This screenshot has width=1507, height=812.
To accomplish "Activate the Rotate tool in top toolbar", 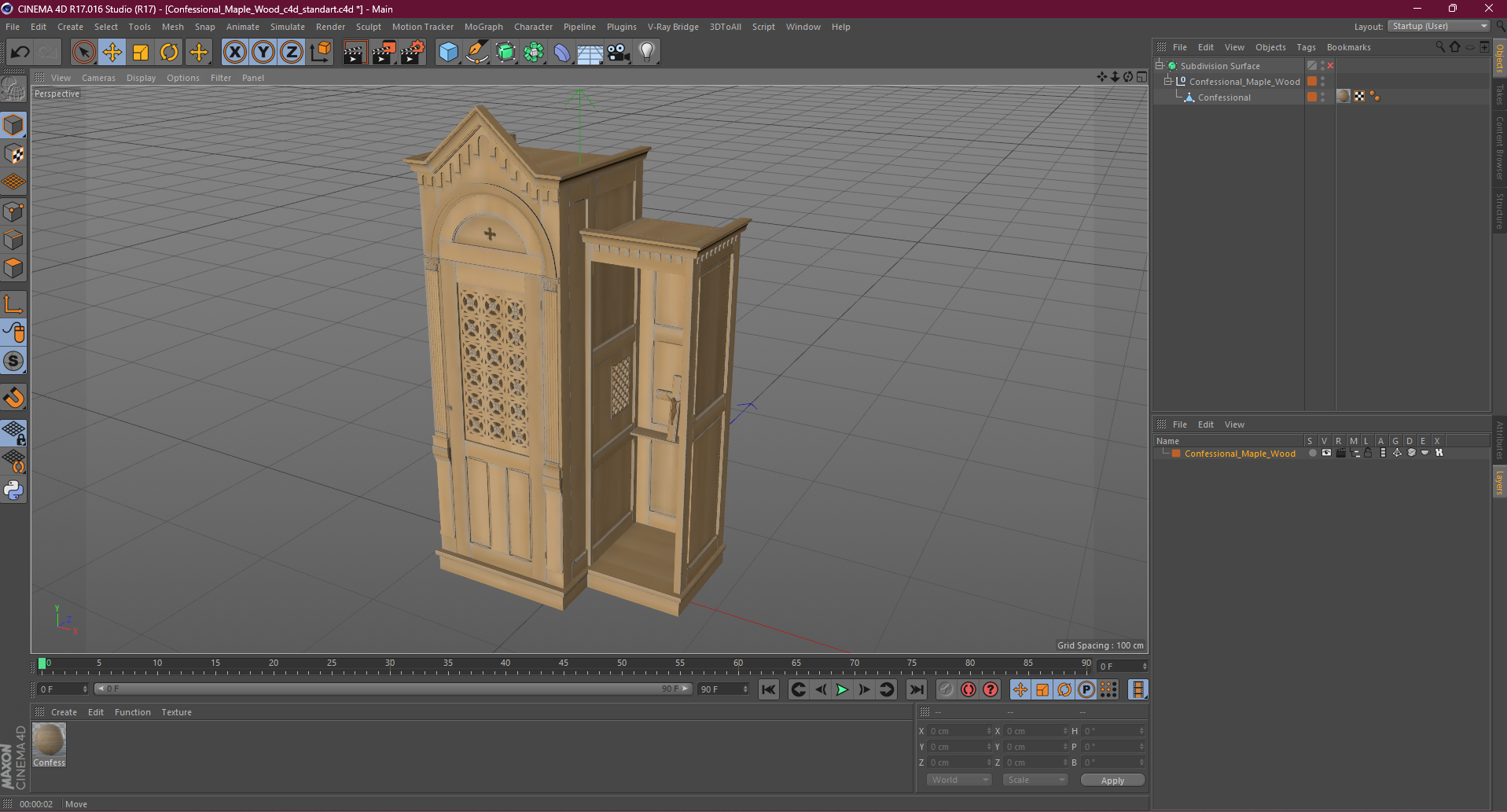I will coord(169,52).
